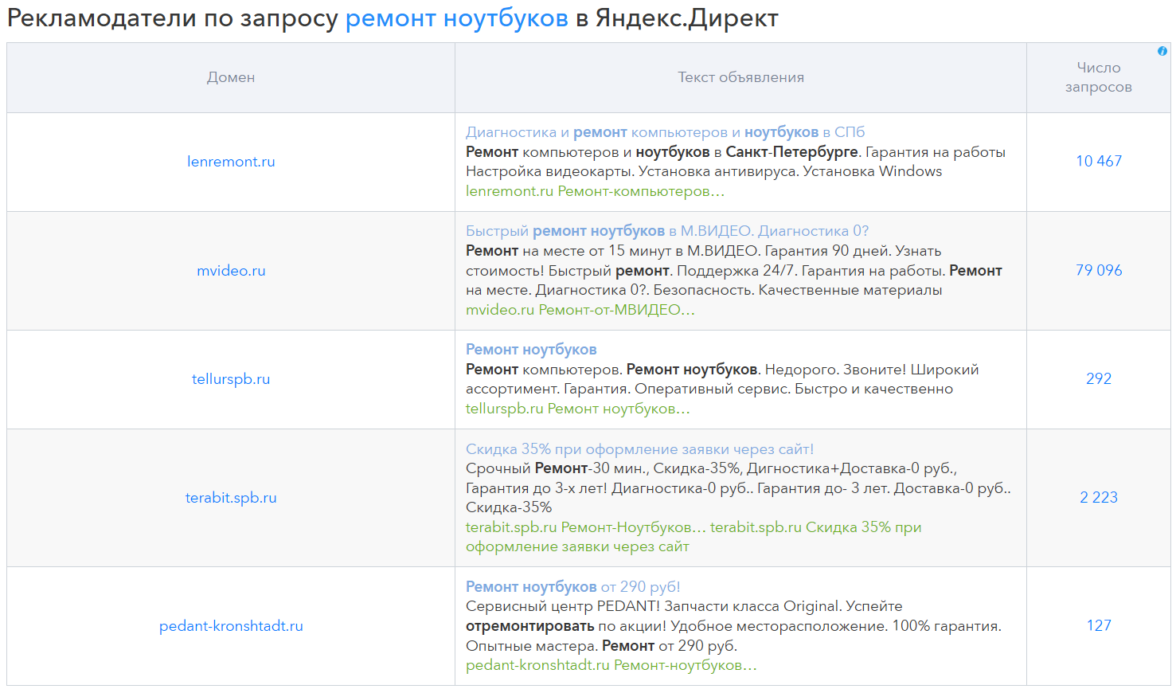This screenshot has height=693, width=1176.
Task: Click ad title Быстрый ремонт ноутбуков в М.ВИДЕО
Action: coord(667,231)
